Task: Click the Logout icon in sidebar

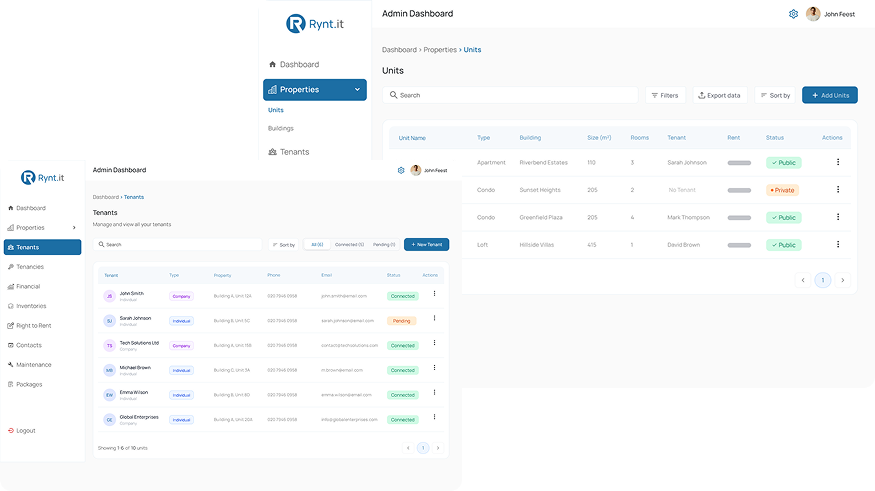Action: [11, 431]
